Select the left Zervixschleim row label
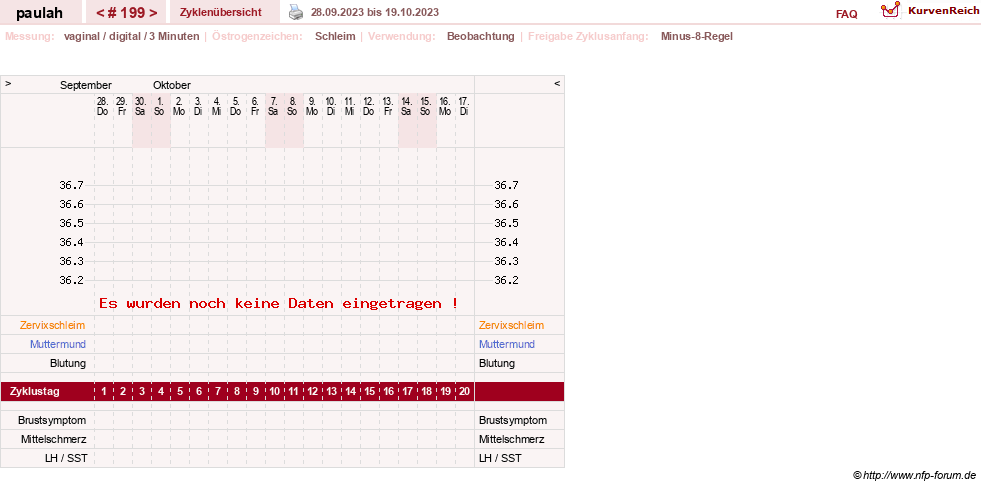The image size is (981, 487). tap(53, 326)
